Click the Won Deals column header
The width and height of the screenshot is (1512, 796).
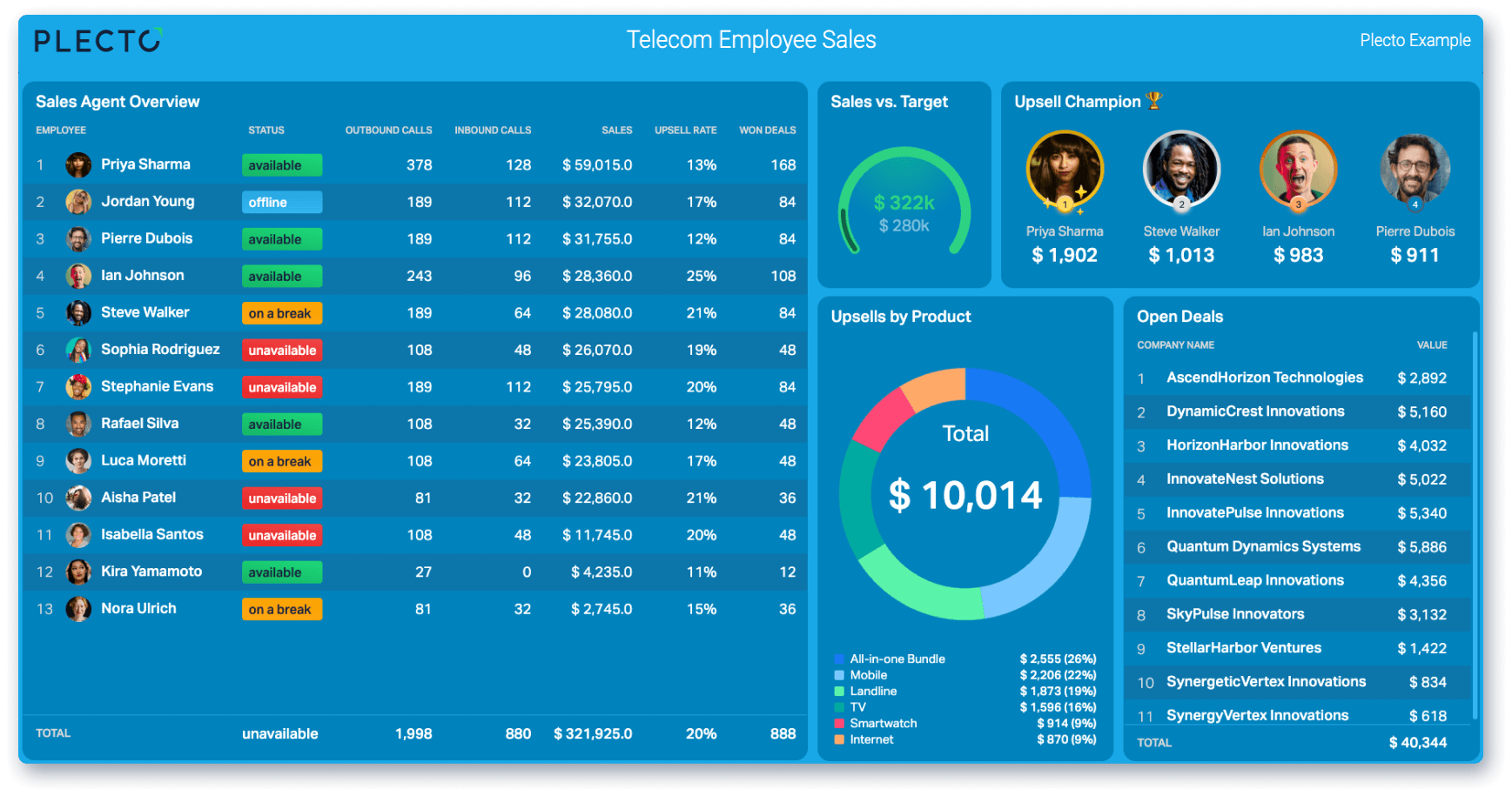[x=768, y=130]
